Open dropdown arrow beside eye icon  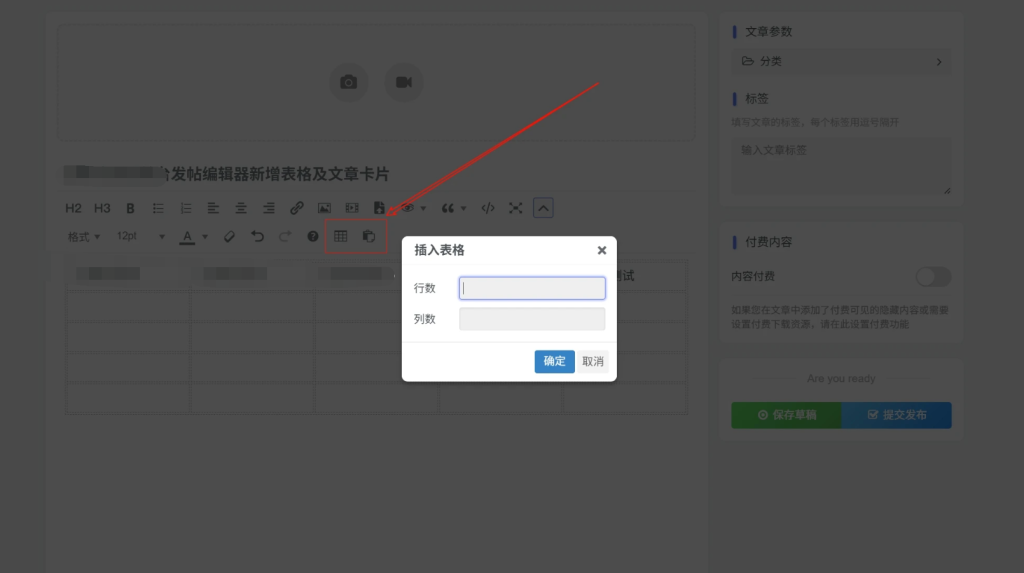pyautogui.click(x=423, y=209)
